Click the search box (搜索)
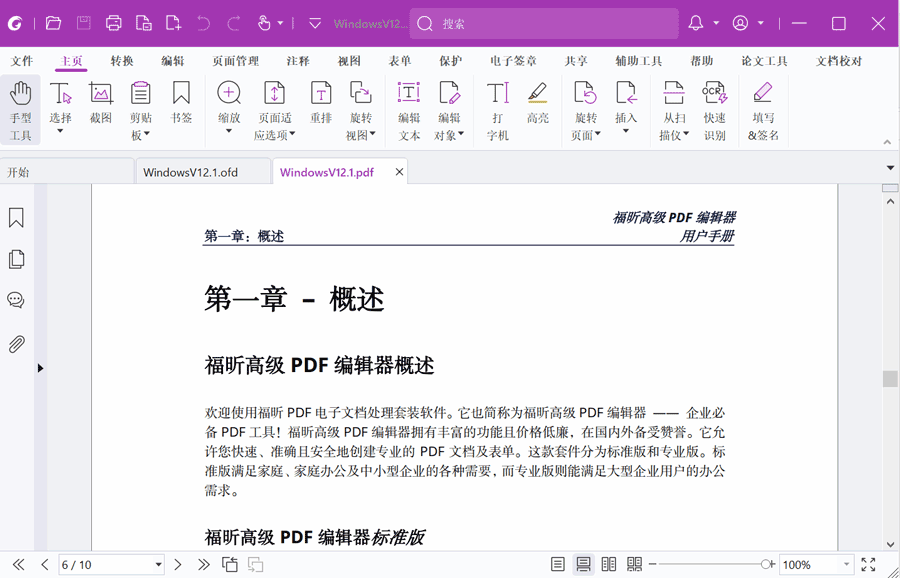The width and height of the screenshot is (900, 578). (544, 24)
